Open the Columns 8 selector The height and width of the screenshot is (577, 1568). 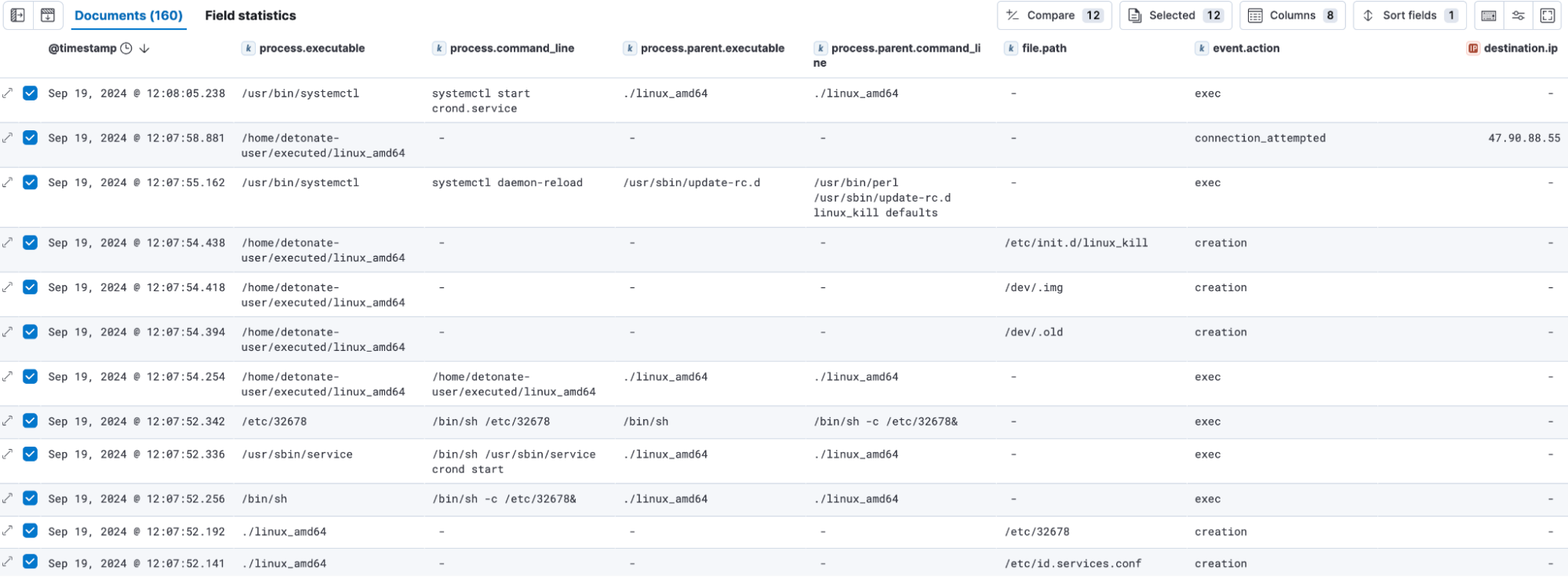(1292, 16)
